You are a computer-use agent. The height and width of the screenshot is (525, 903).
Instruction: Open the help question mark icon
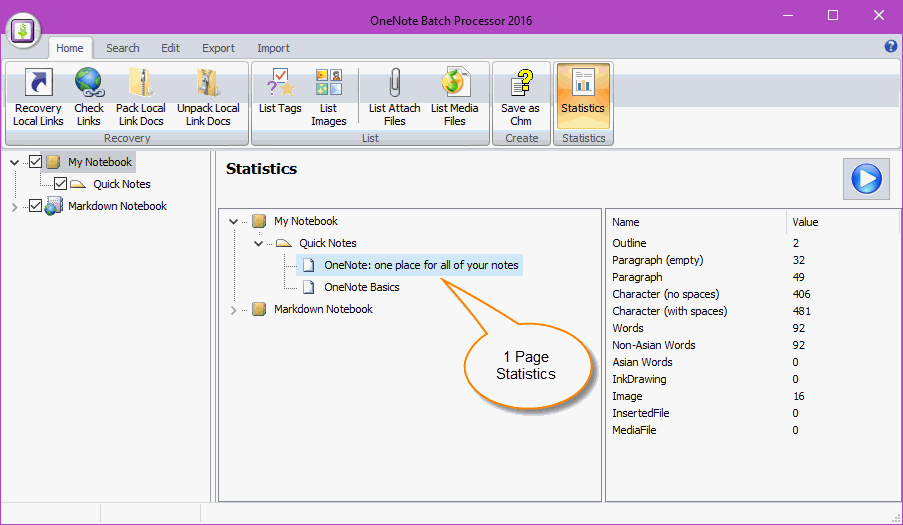tap(890, 47)
